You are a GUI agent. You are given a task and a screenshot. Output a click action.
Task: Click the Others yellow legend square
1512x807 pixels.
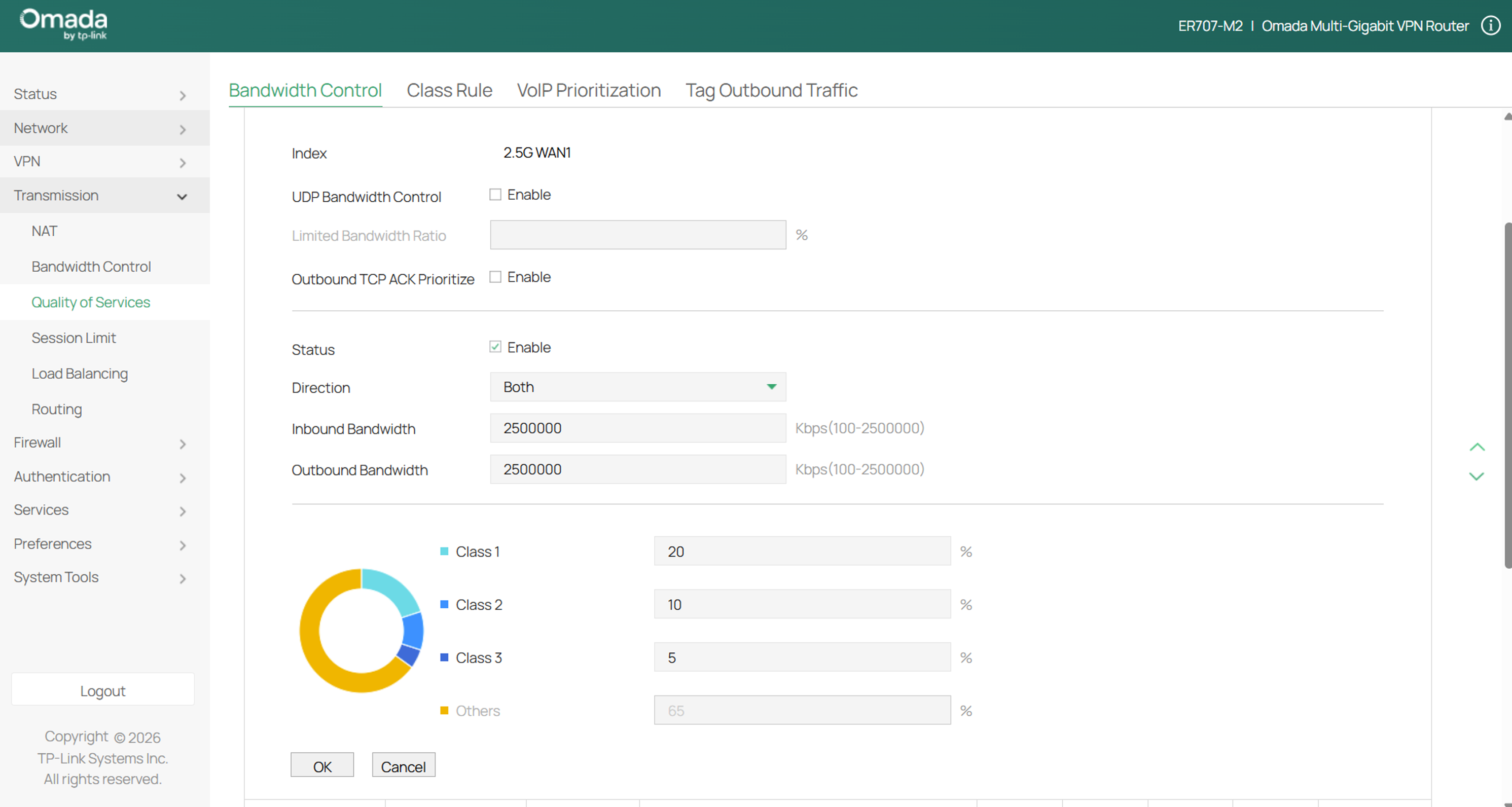444,710
